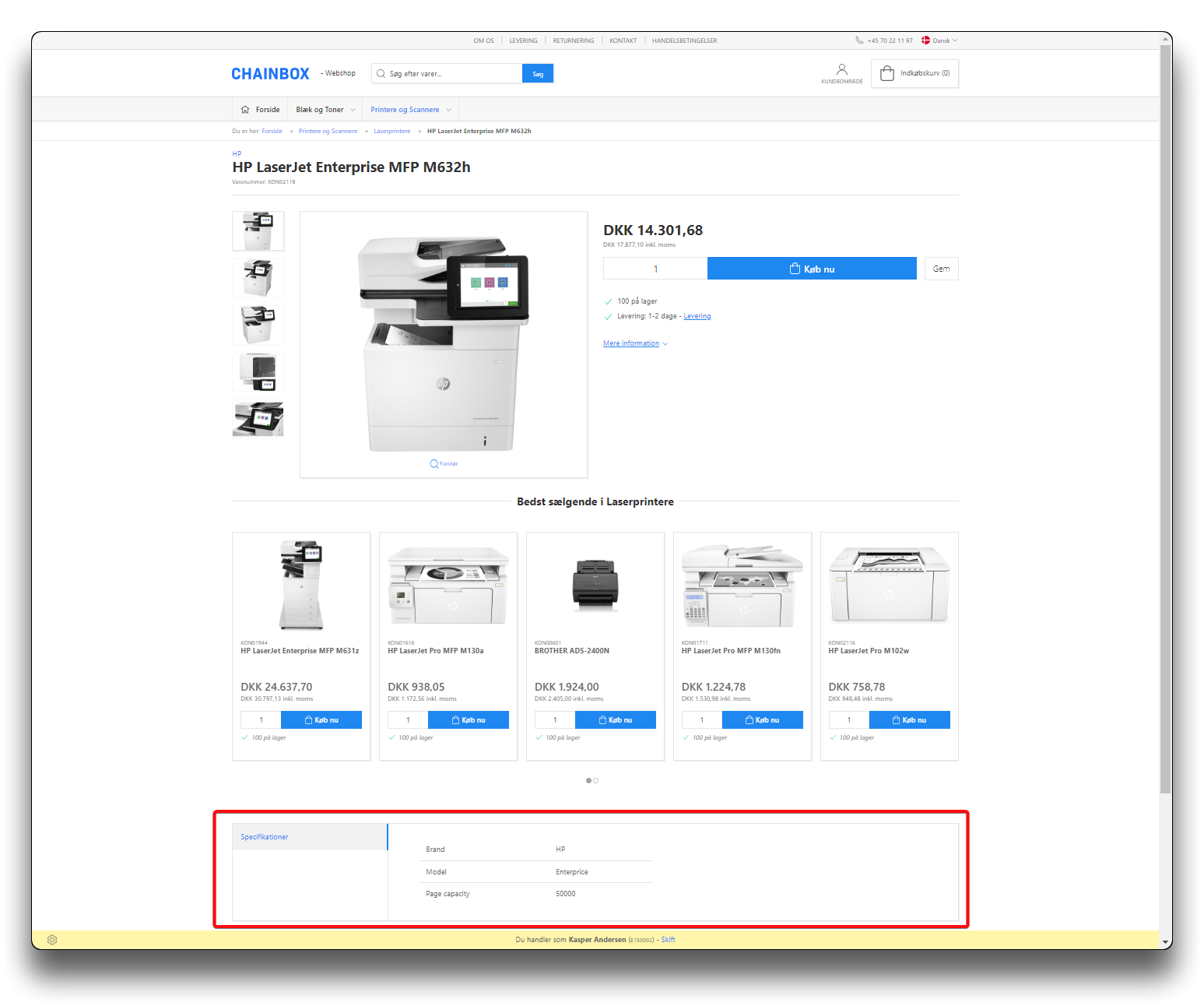Click the settings gear icon in yellow bar
The image size is (1204, 1006).
click(x=52, y=940)
